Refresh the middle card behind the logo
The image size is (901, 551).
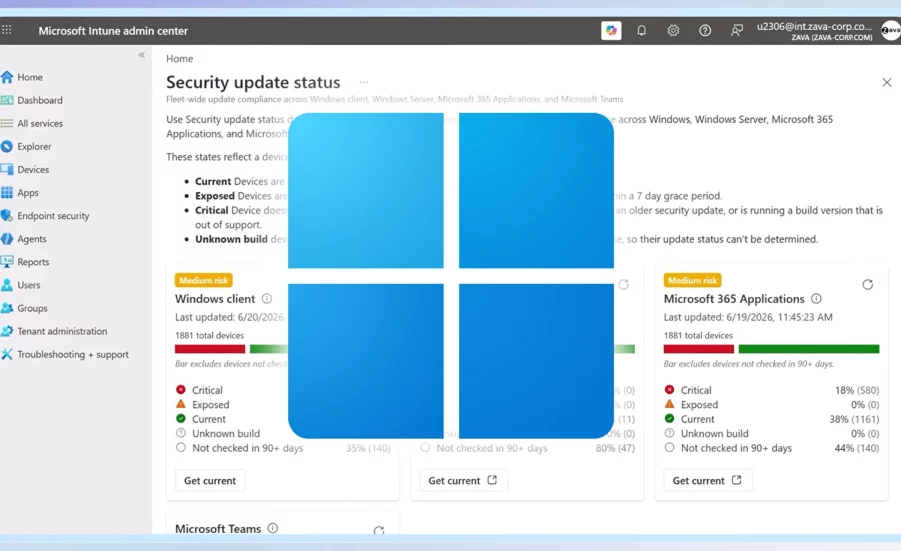623,284
